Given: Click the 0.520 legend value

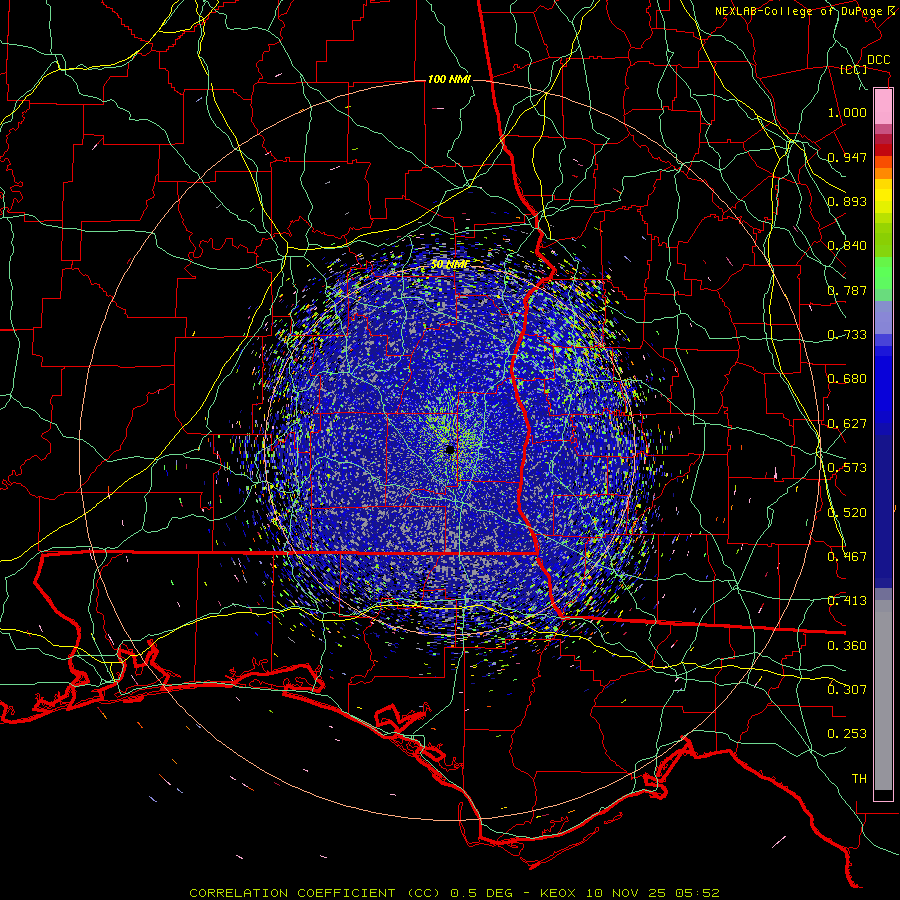Looking at the screenshot, I should (847, 513).
